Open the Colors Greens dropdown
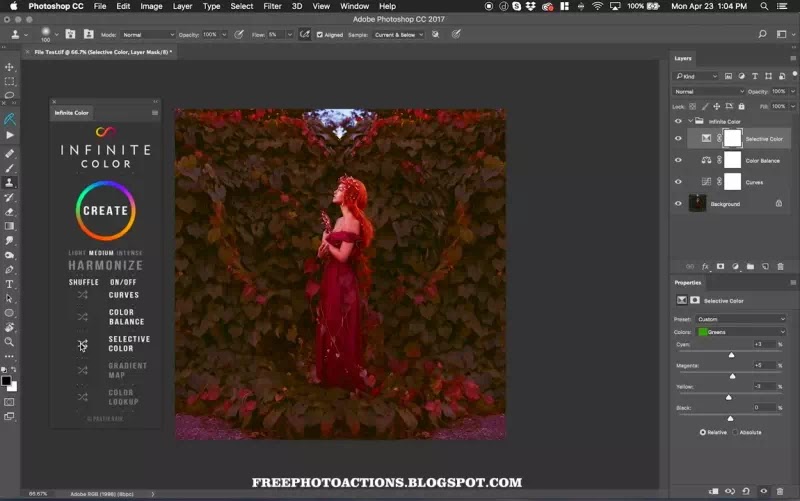 740,332
